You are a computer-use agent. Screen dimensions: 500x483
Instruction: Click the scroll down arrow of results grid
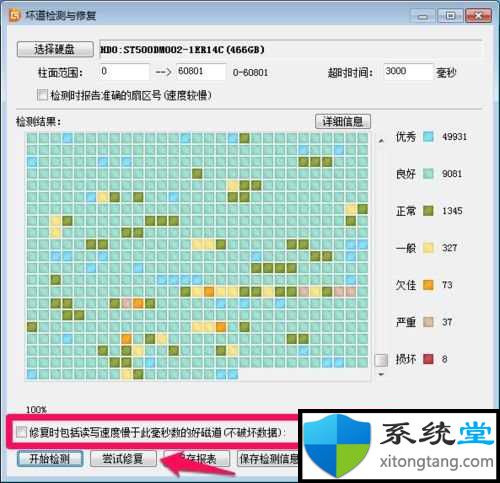(x=381, y=374)
